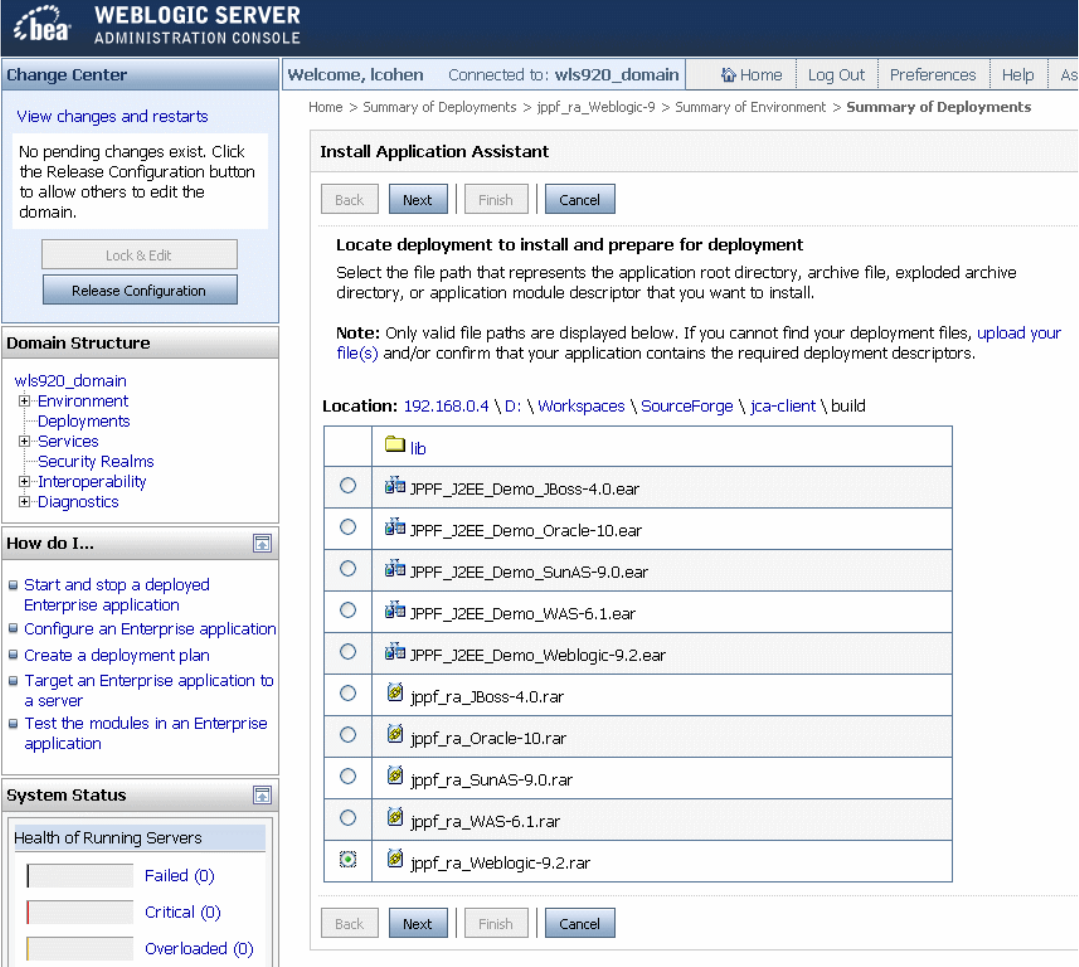Image resolution: width=1079 pixels, height=967 pixels.
Task: Click Overloaded (0) health bar
Action: coord(80,948)
